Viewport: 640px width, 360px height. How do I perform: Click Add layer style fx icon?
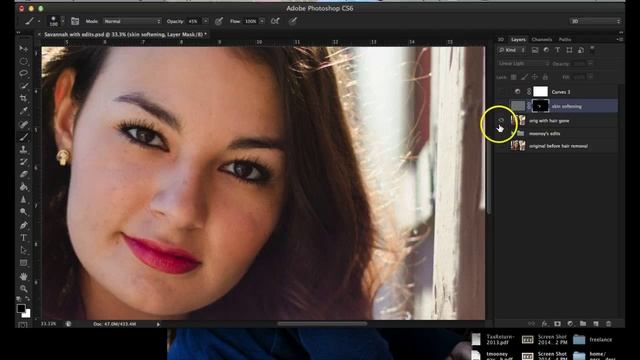(544, 324)
